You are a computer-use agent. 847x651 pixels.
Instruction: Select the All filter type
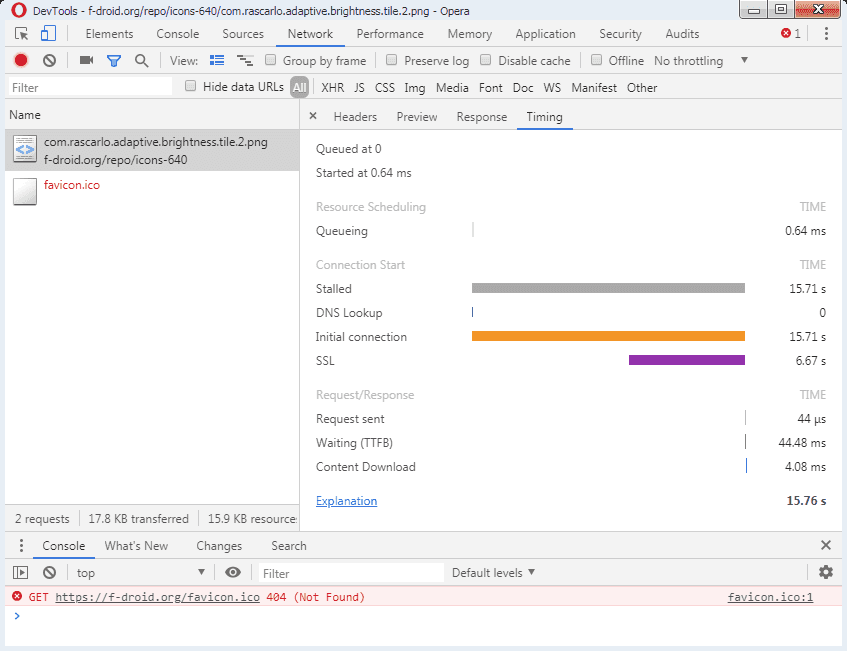pos(299,88)
